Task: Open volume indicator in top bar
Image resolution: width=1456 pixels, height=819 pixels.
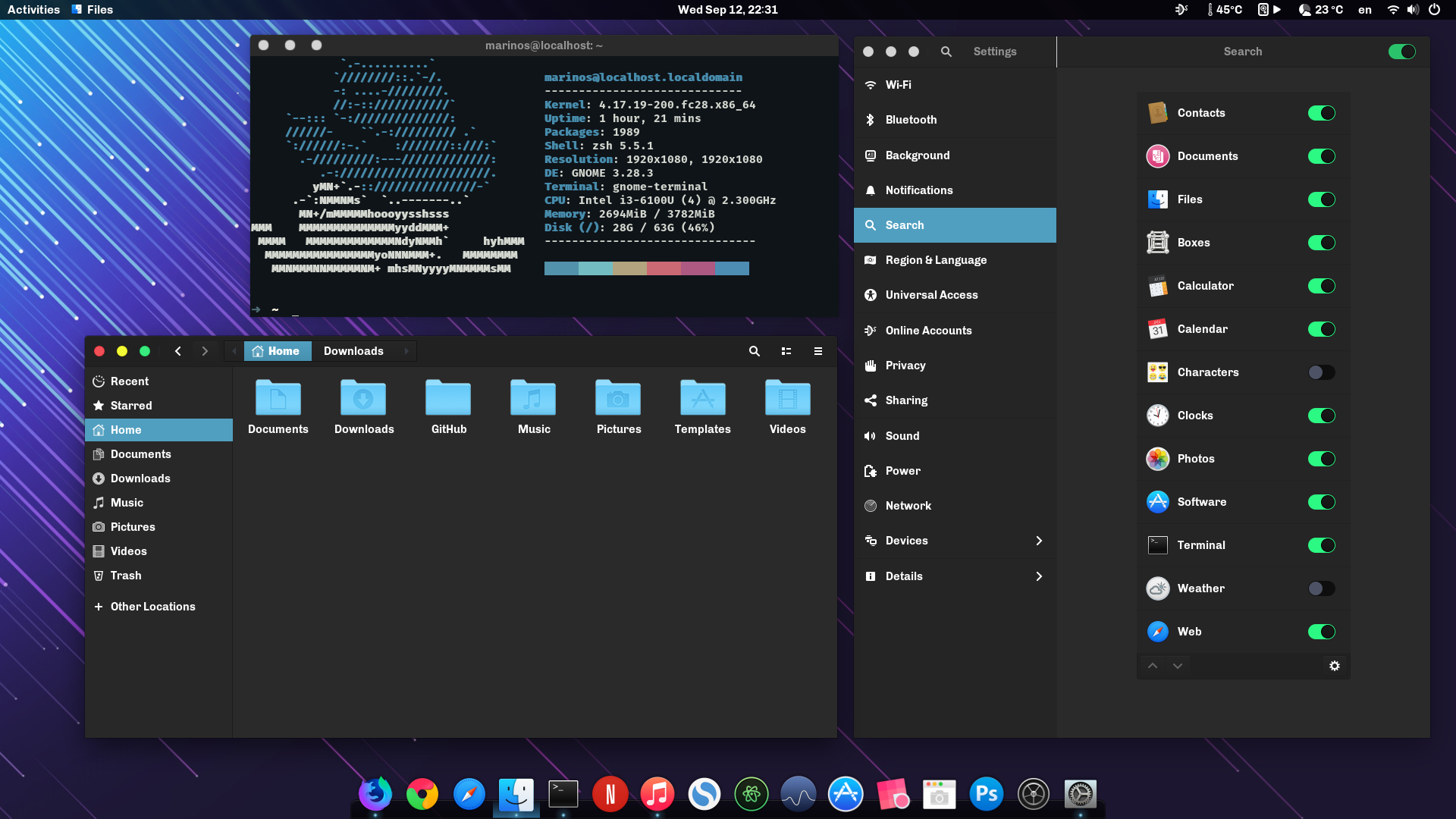Action: 1414,10
